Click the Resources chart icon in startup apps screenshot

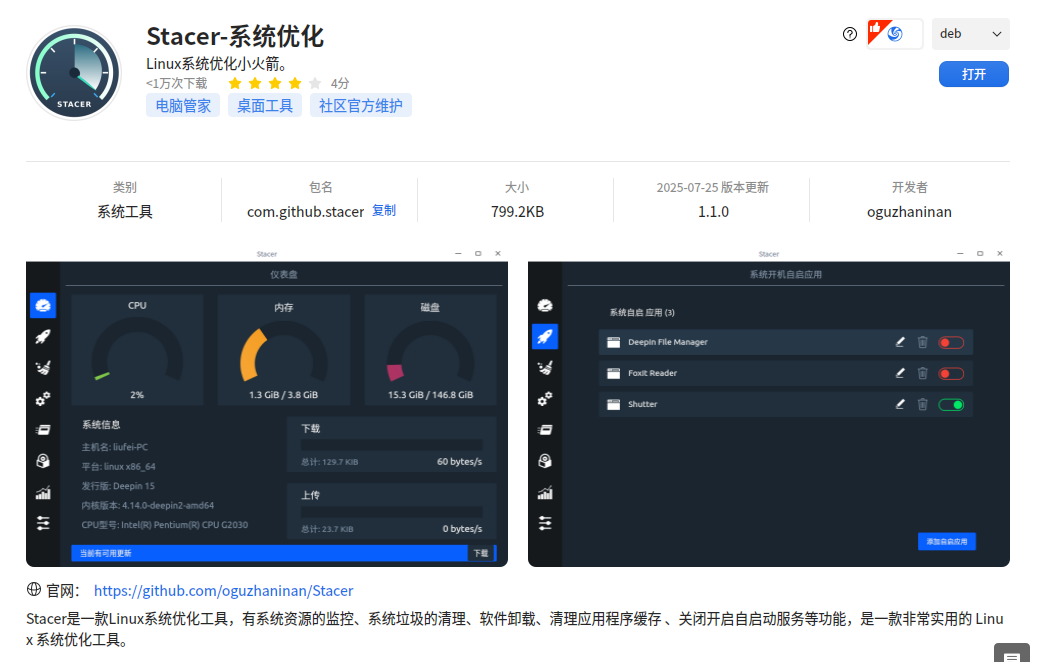(545, 493)
